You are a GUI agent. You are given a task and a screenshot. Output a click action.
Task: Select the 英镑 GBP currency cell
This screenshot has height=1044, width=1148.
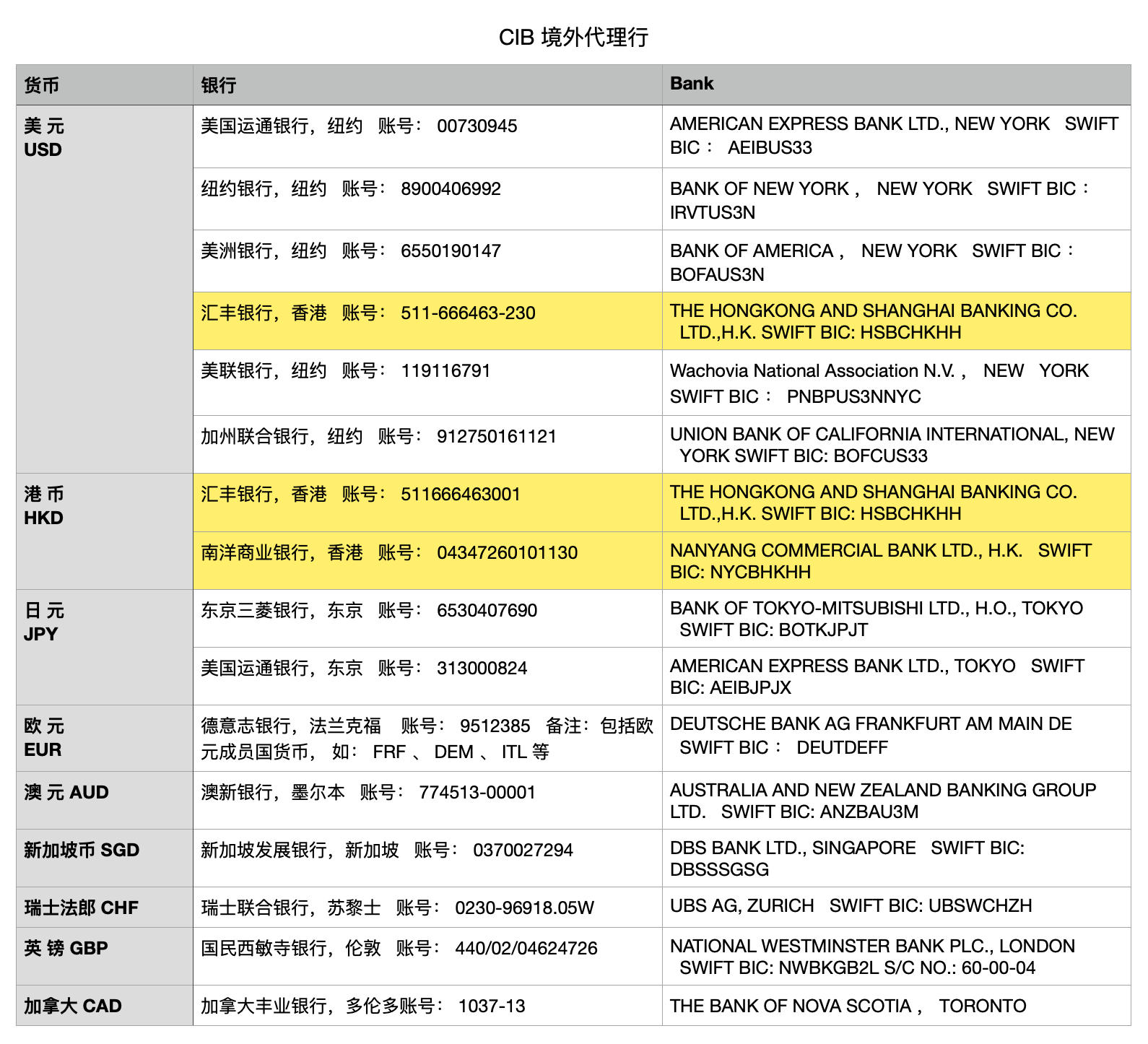(105, 957)
